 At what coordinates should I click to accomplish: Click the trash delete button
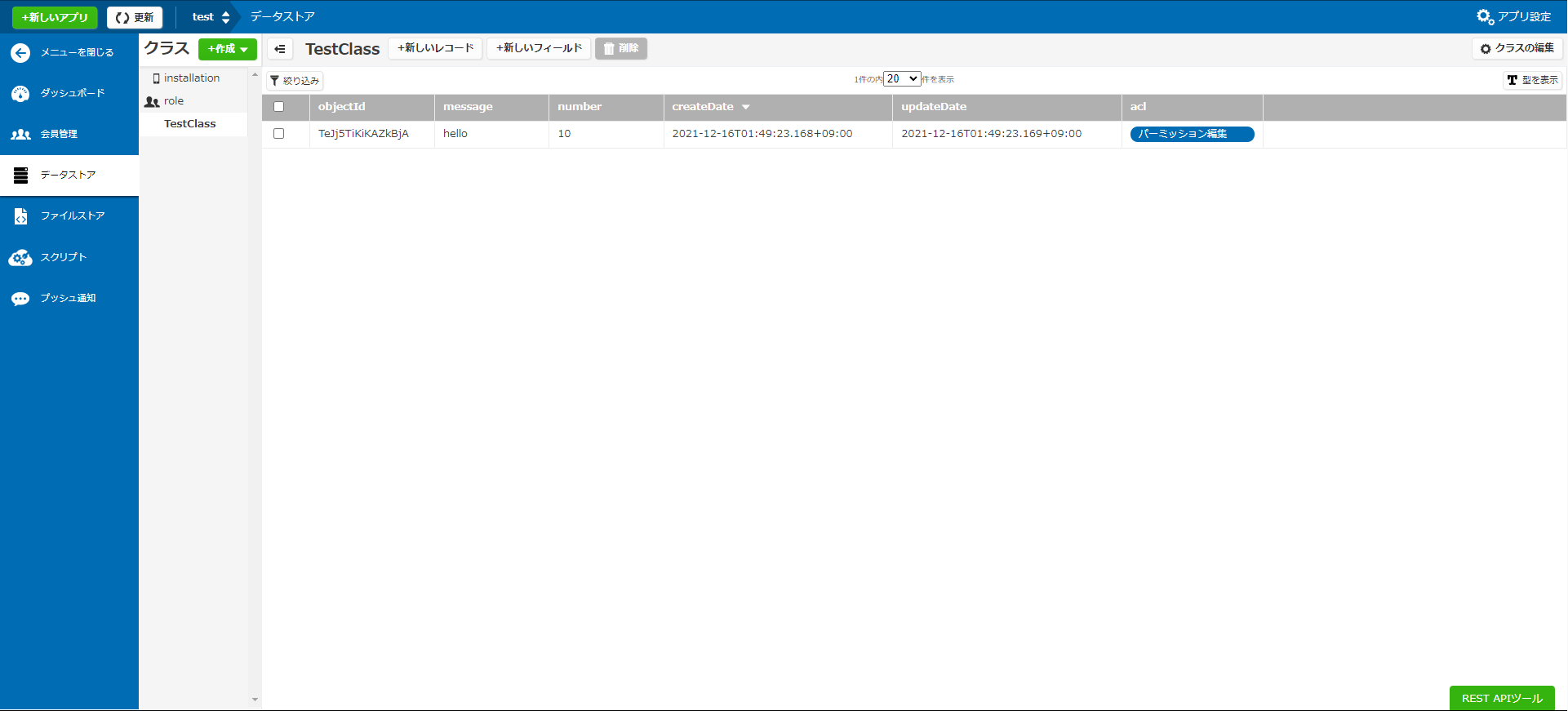coord(621,49)
